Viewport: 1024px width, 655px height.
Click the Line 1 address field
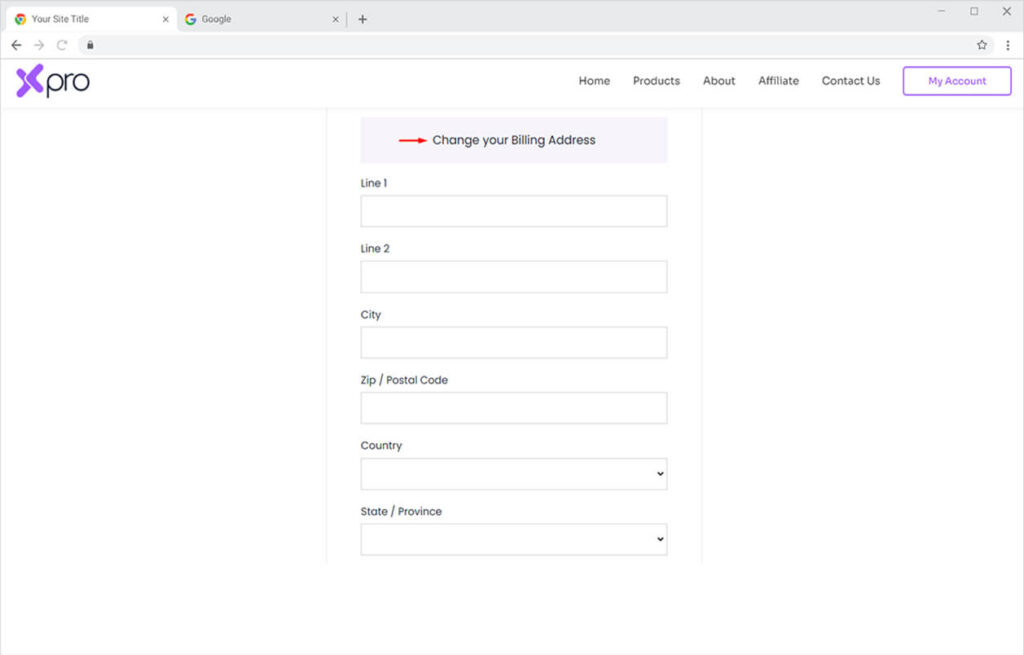[513, 211]
